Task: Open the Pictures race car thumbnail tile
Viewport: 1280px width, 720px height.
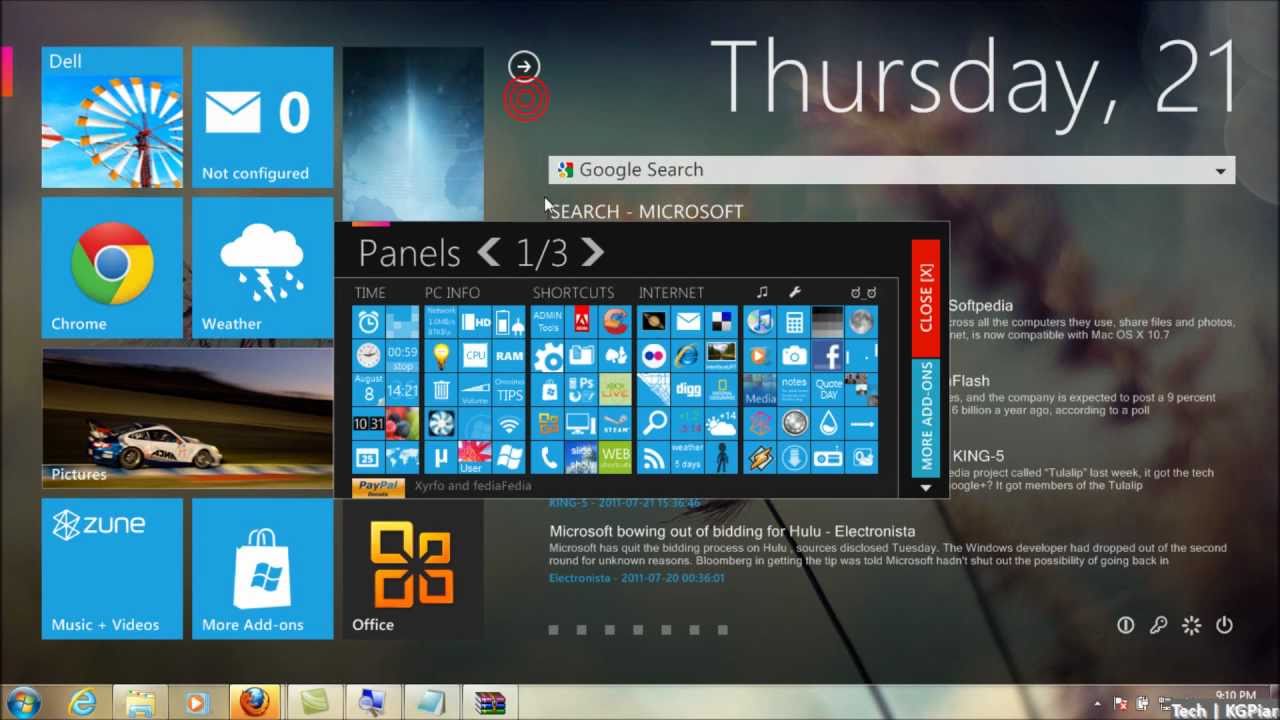Action: [x=187, y=418]
